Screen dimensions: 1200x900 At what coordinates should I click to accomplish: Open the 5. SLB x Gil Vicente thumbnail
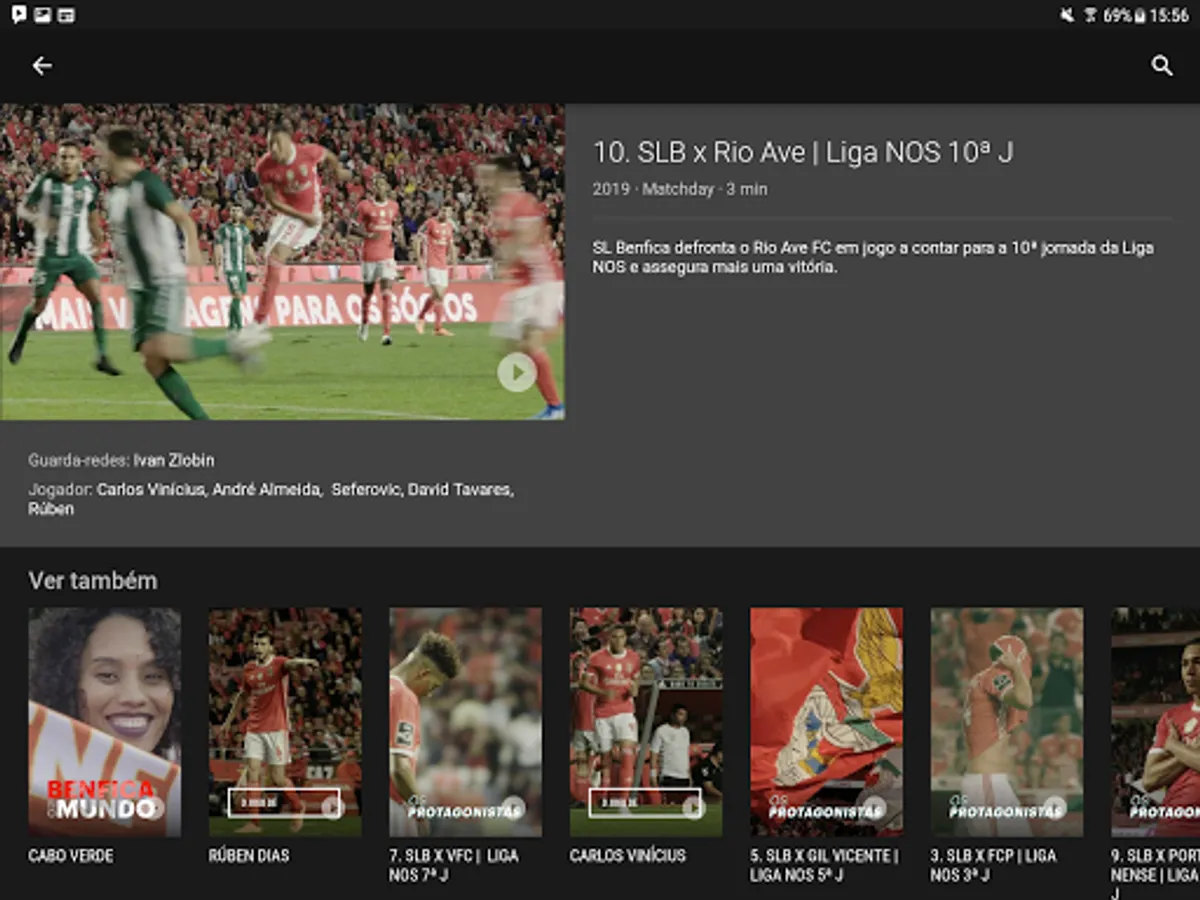click(827, 722)
